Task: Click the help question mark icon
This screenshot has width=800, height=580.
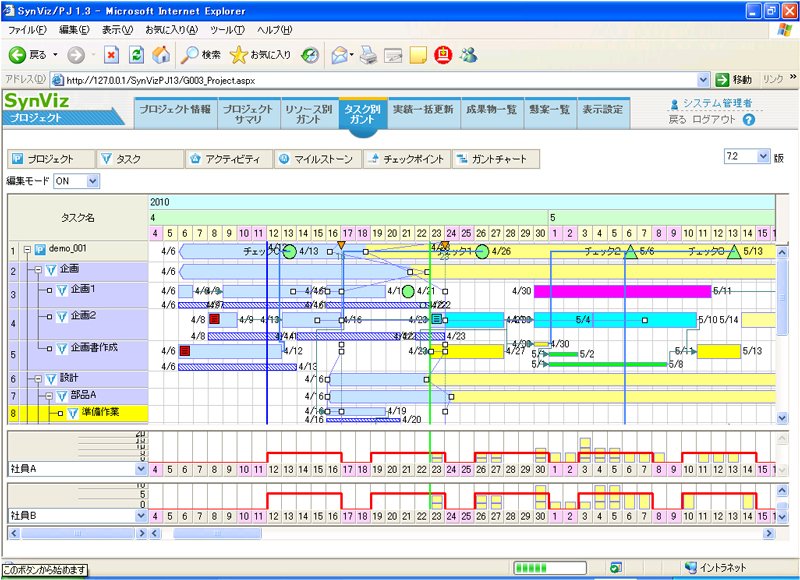Action: 749,120
